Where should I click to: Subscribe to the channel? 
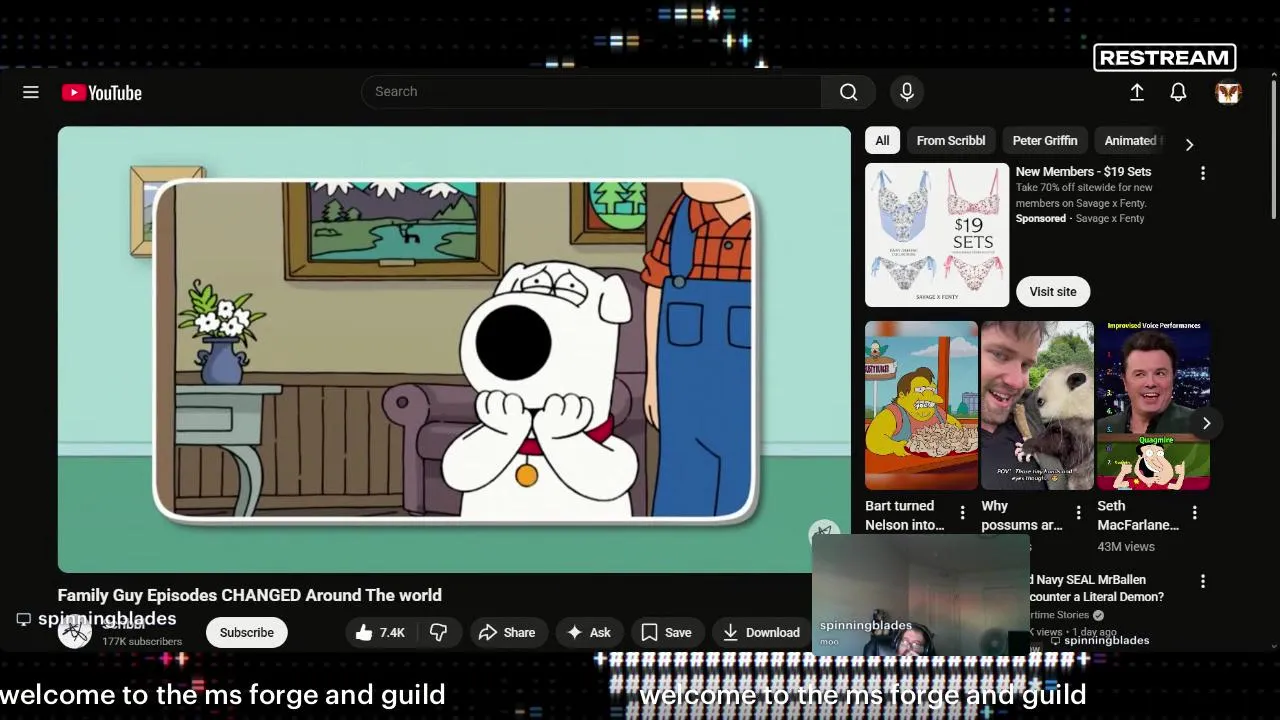(246, 633)
